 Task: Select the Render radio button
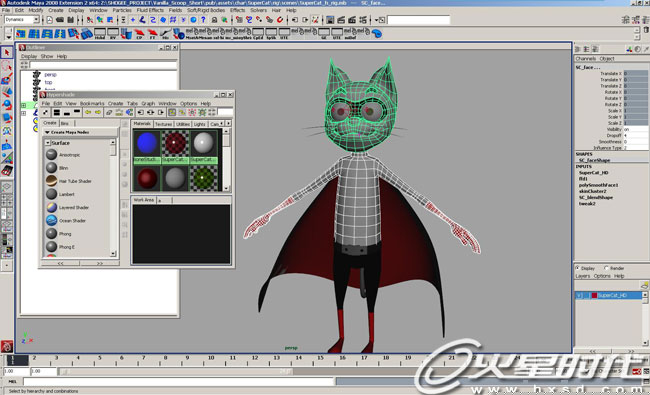[x=606, y=268]
